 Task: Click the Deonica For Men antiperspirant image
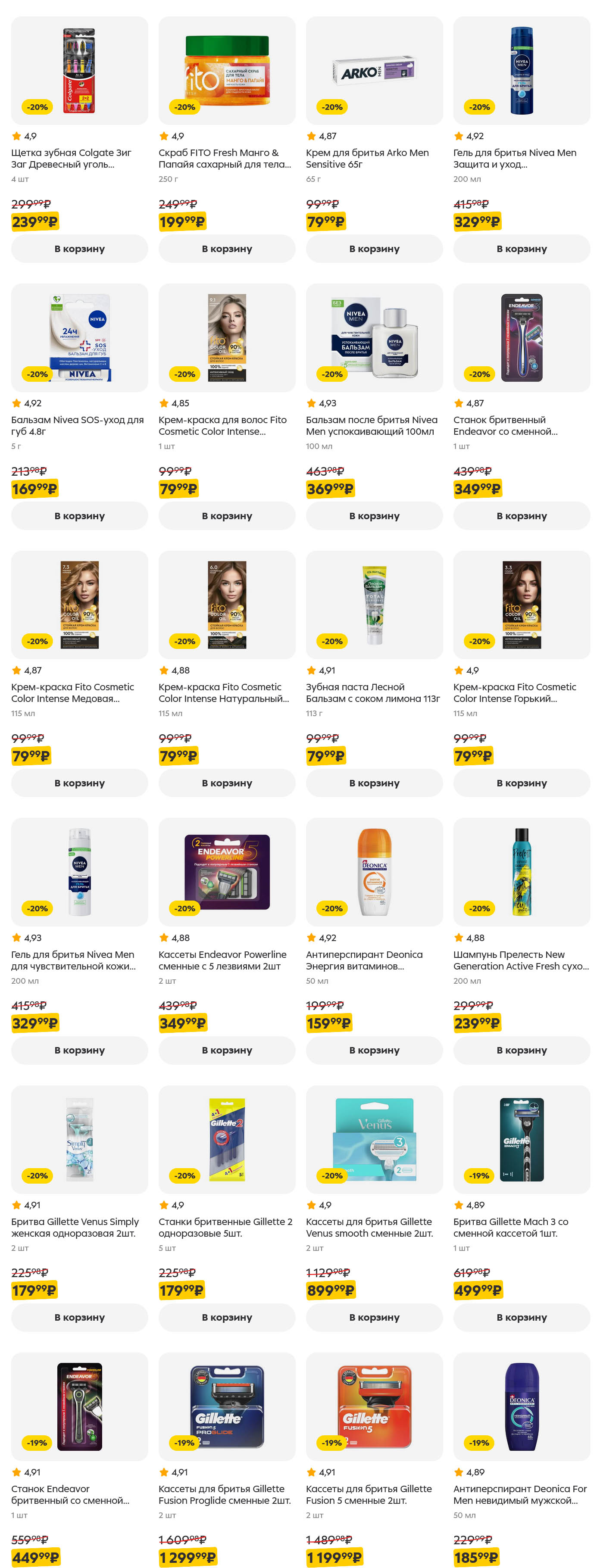coord(522,1406)
